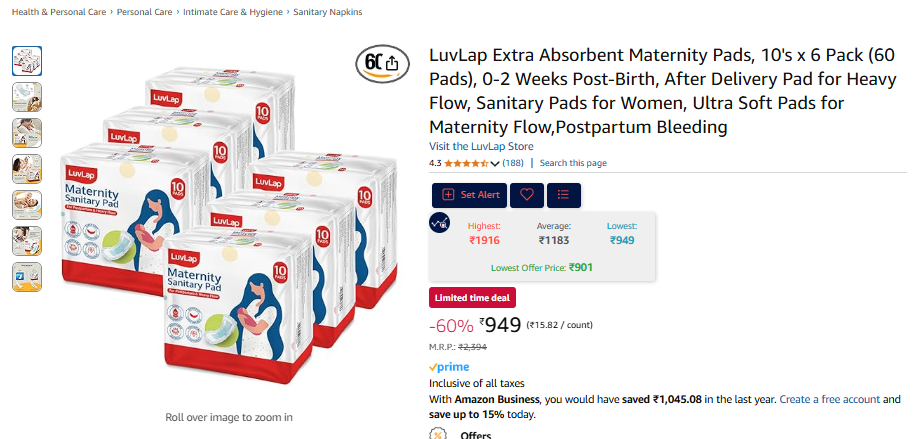918x439 pixels.
Task: Click the Offers discount badge icon
Action: click(x=438, y=434)
